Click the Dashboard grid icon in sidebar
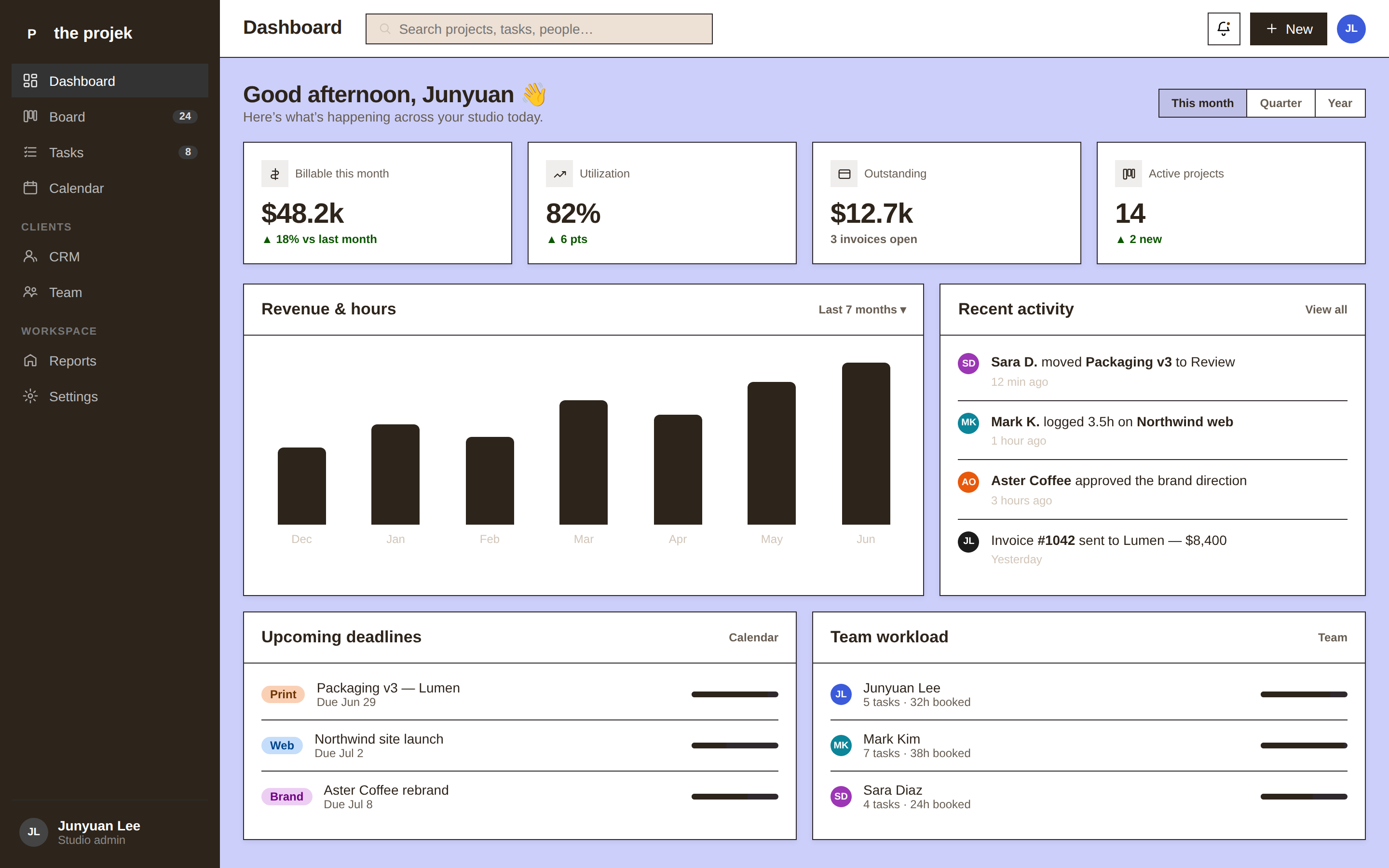The height and width of the screenshot is (868, 1389). [30, 81]
